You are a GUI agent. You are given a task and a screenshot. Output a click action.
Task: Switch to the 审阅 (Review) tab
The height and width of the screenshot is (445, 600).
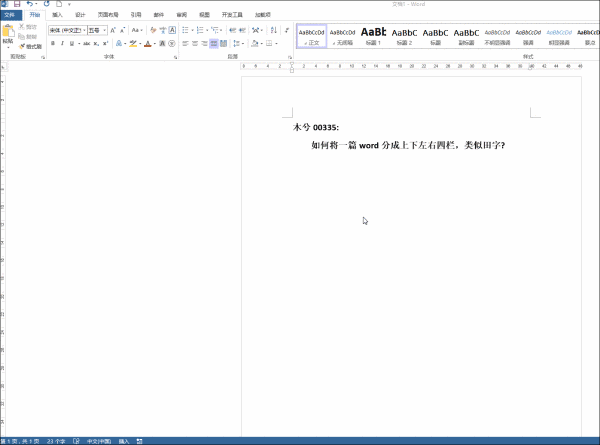click(181, 15)
